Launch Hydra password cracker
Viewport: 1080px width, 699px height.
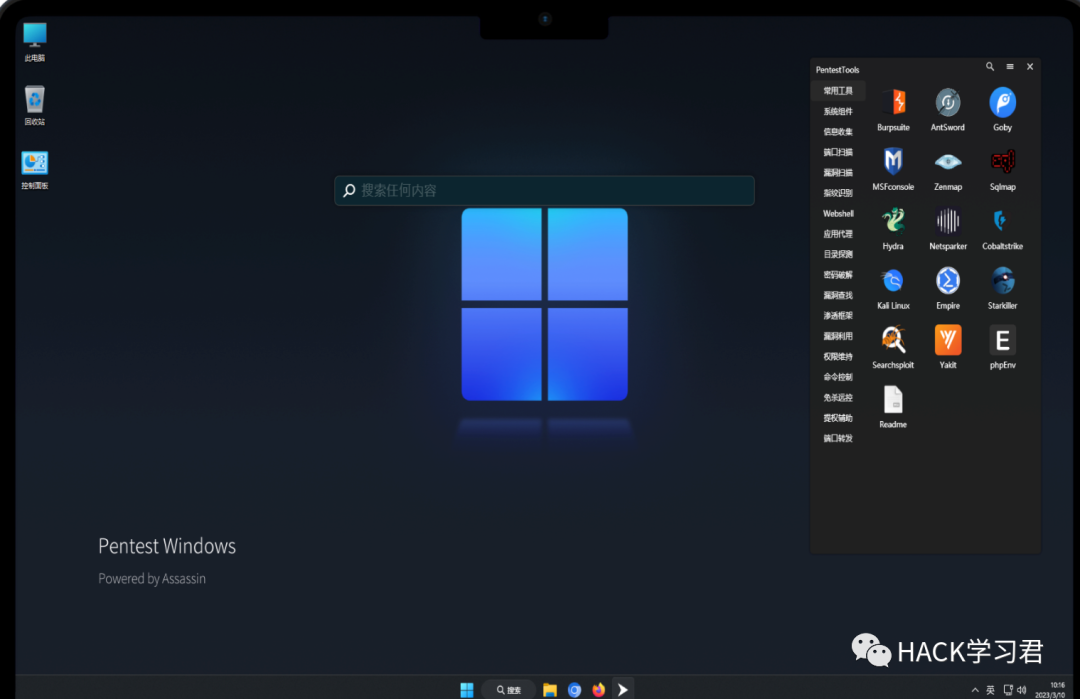(893, 229)
